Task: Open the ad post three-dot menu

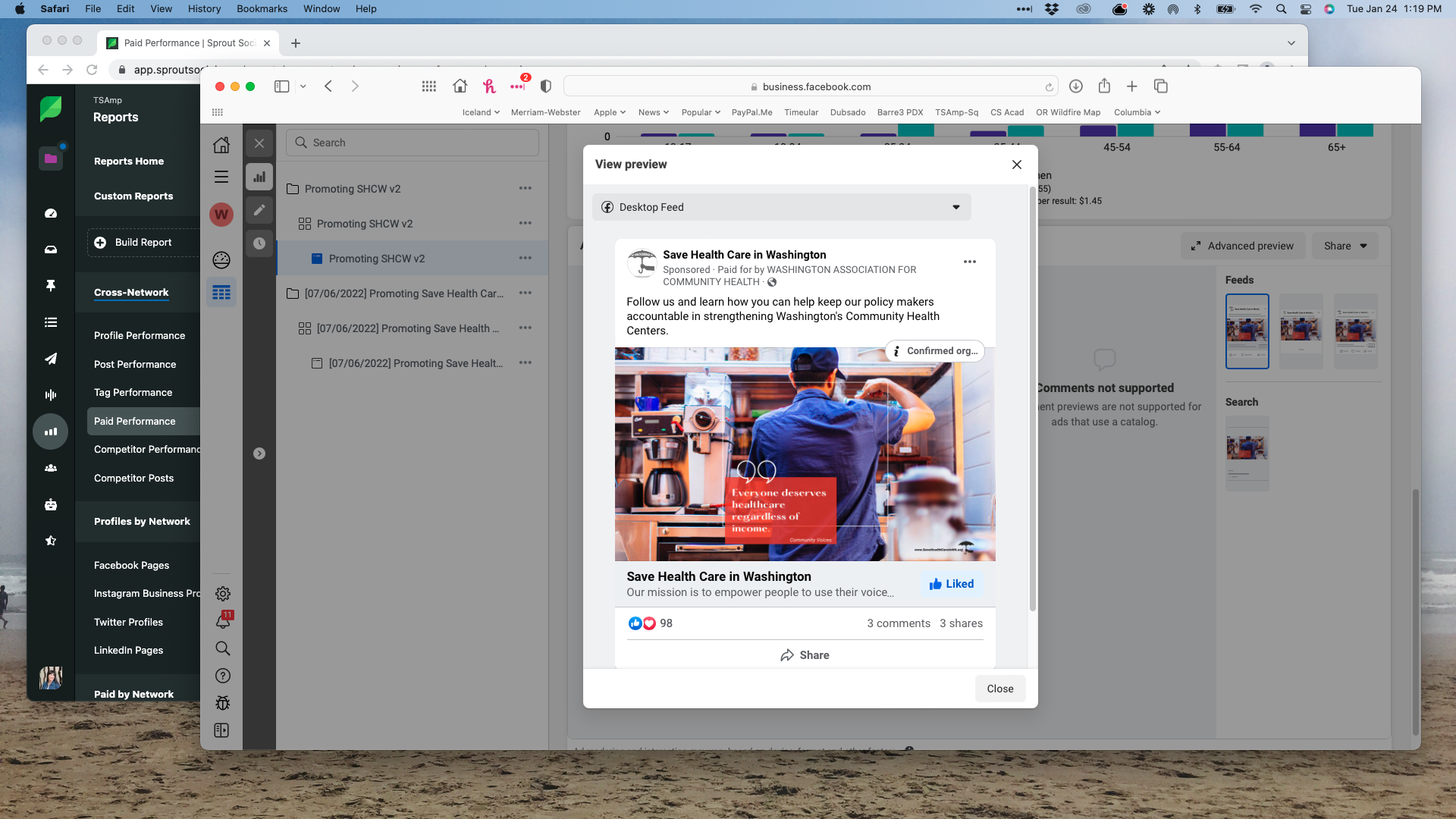Action: click(970, 262)
